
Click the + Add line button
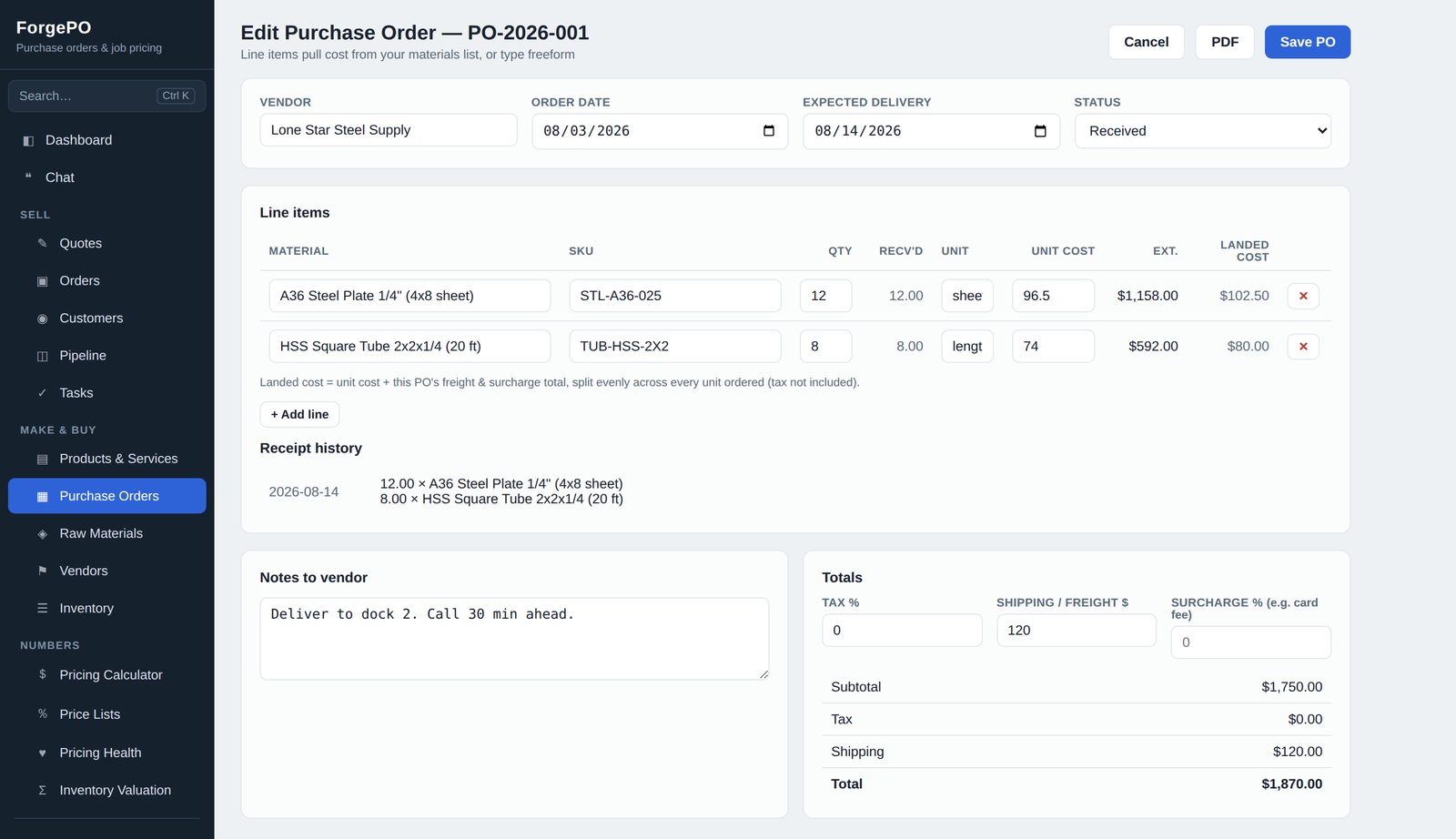(x=299, y=414)
